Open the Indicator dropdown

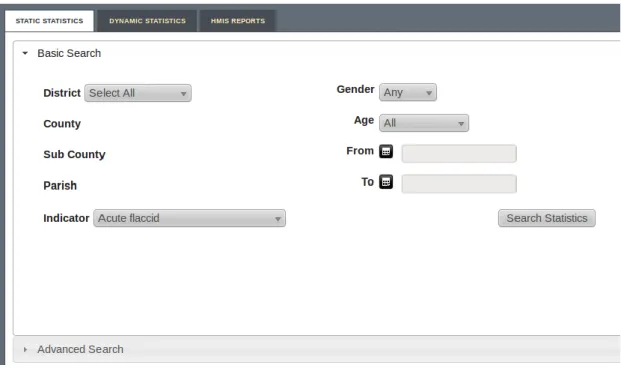[x=189, y=218]
